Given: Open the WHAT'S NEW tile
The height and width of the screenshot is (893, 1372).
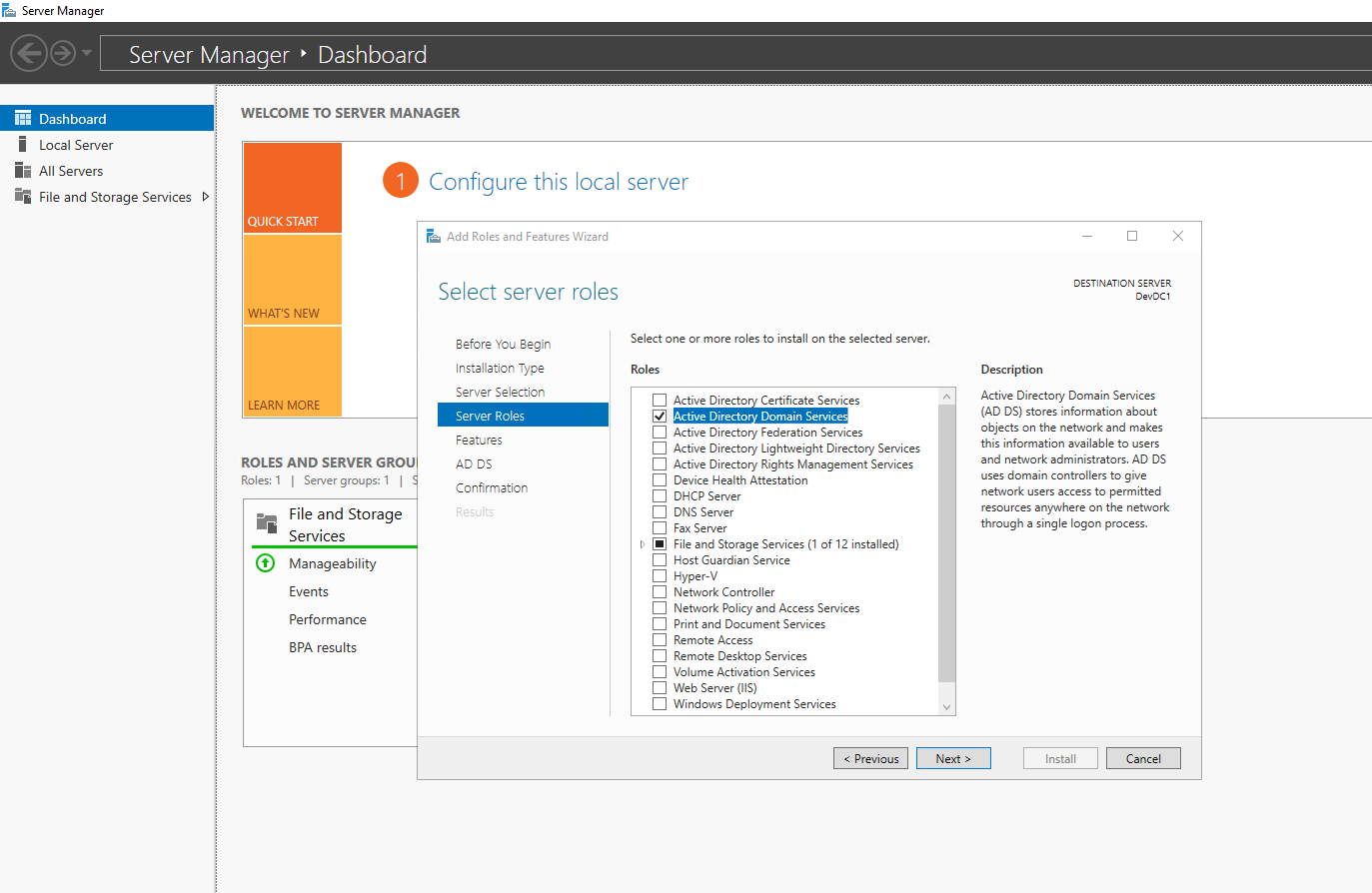Looking at the screenshot, I should pyautogui.click(x=293, y=280).
